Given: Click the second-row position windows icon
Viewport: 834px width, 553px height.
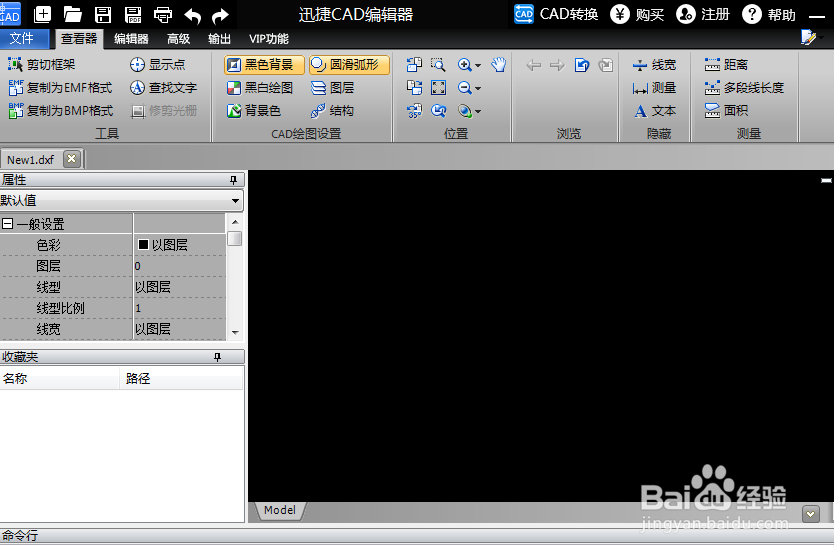Looking at the screenshot, I should (x=414, y=87).
